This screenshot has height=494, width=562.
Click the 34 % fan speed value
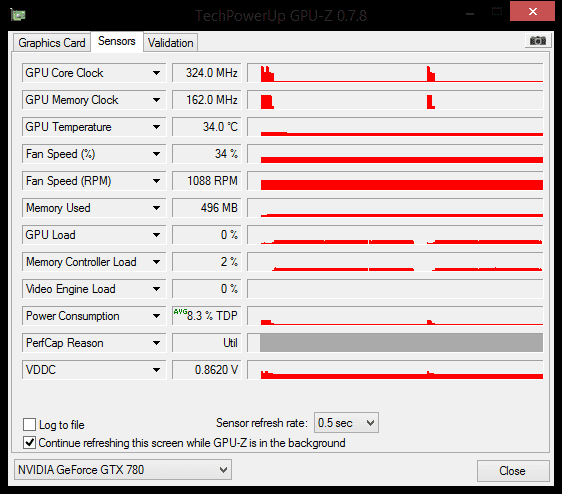pyautogui.click(x=207, y=154)
